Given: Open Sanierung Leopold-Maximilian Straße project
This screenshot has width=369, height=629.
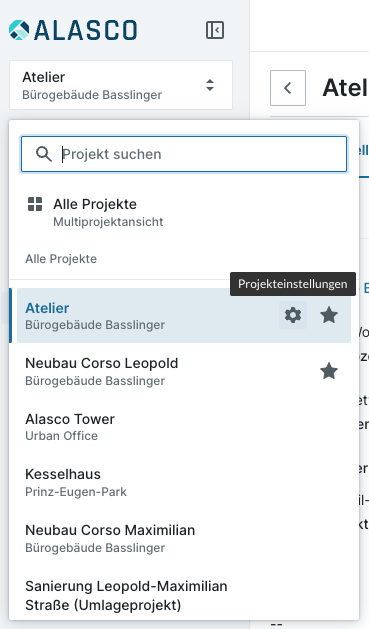Looking at the screenshot, I should [184, 595].
